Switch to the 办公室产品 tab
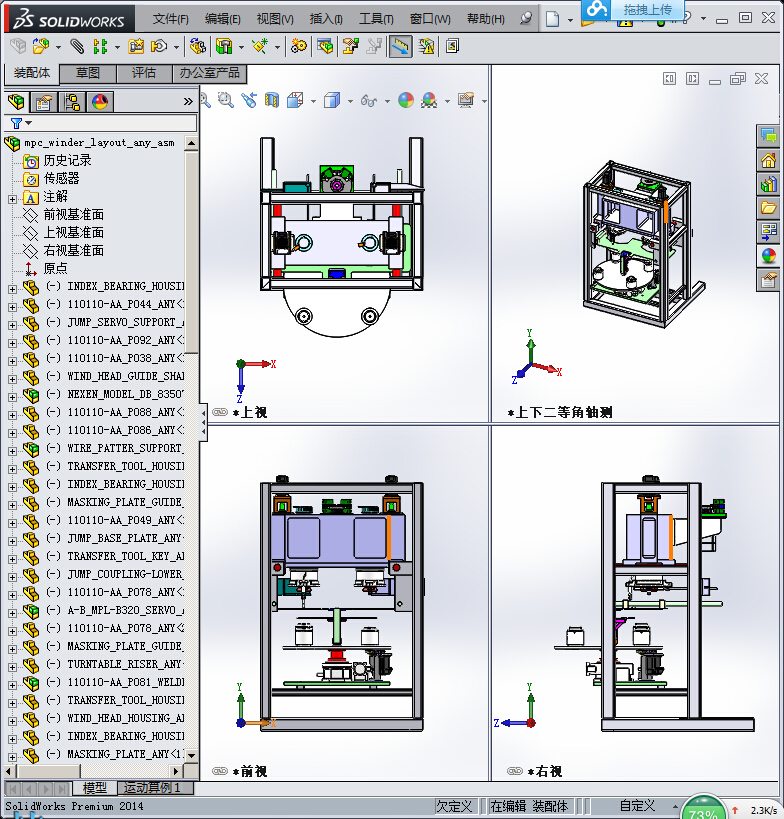Image resolution: width=784 pixels, height=819 pixels. (209, 73)
